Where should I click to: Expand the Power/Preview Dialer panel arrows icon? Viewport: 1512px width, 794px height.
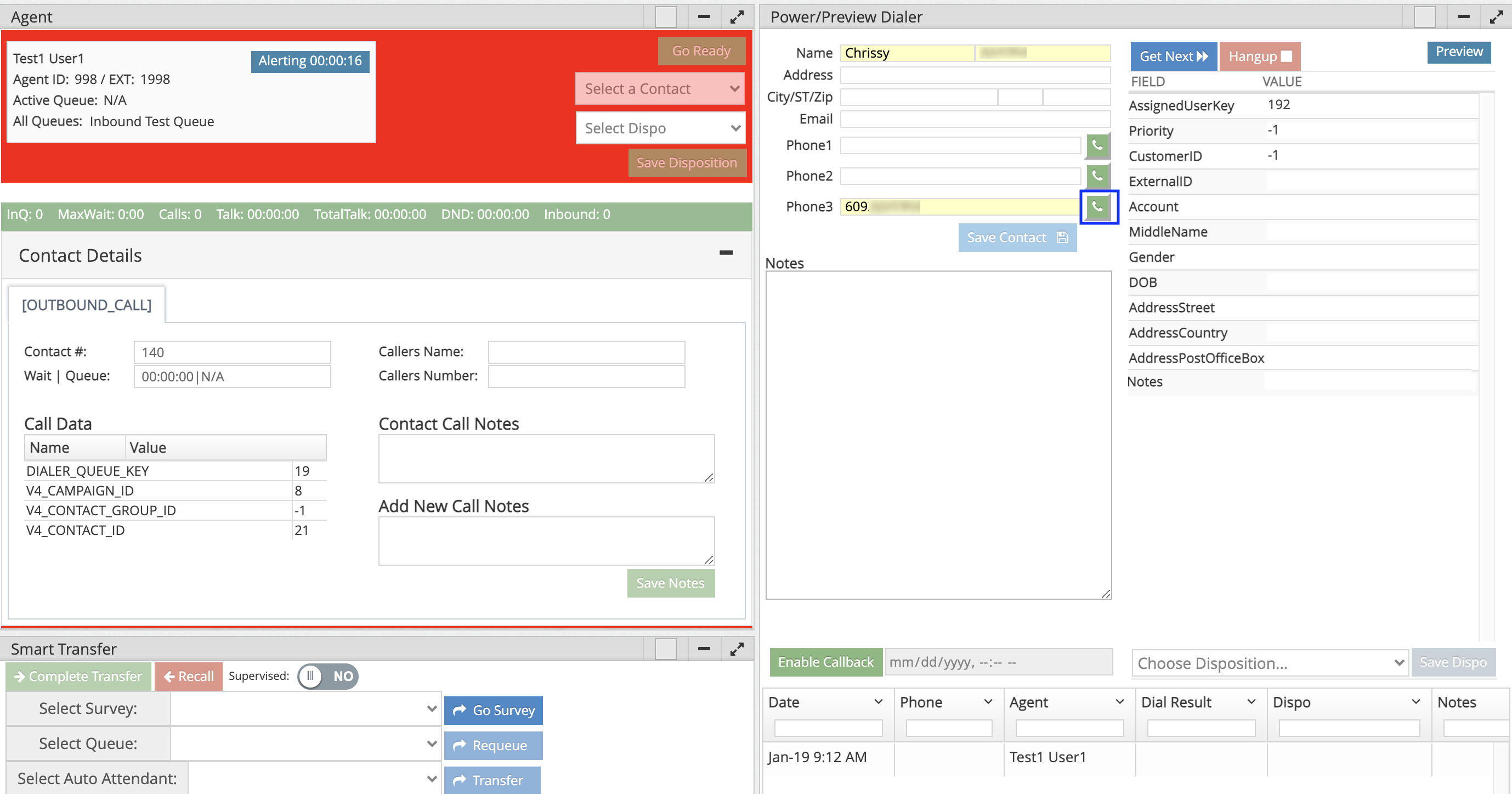[x=1497, y=17]
